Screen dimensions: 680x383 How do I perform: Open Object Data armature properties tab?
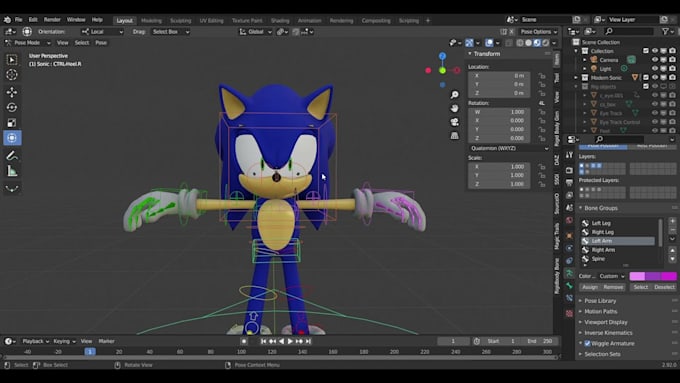569,274
